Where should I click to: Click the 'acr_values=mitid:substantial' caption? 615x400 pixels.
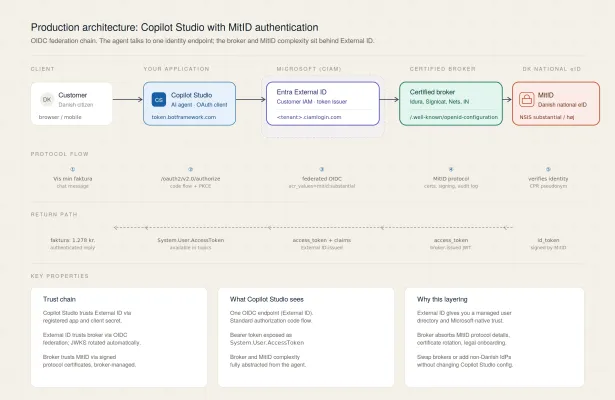pos(322,186)
